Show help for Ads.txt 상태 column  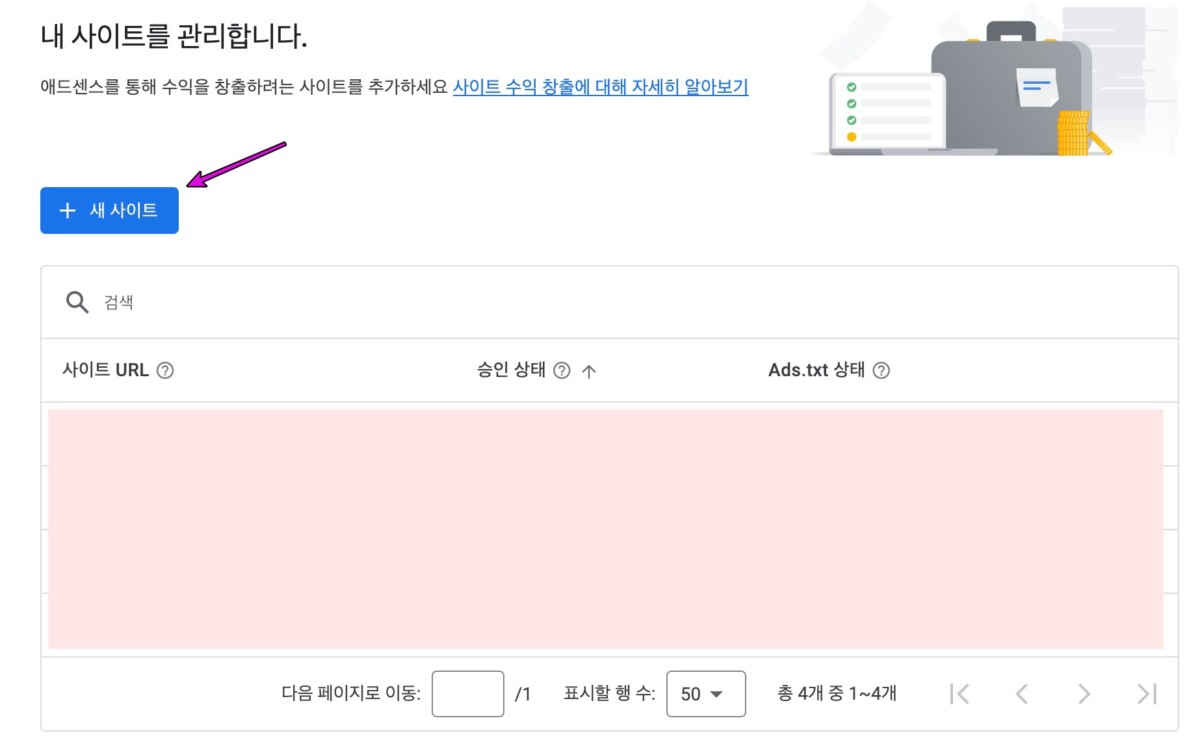[x=881, y=370]
